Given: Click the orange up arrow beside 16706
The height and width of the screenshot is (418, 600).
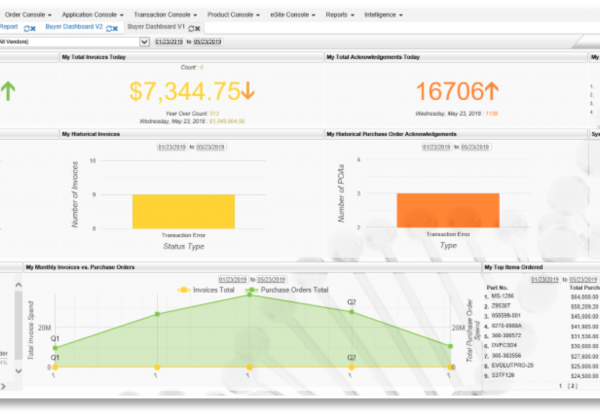Looking at the screenshot, I should tap(491, 91).
